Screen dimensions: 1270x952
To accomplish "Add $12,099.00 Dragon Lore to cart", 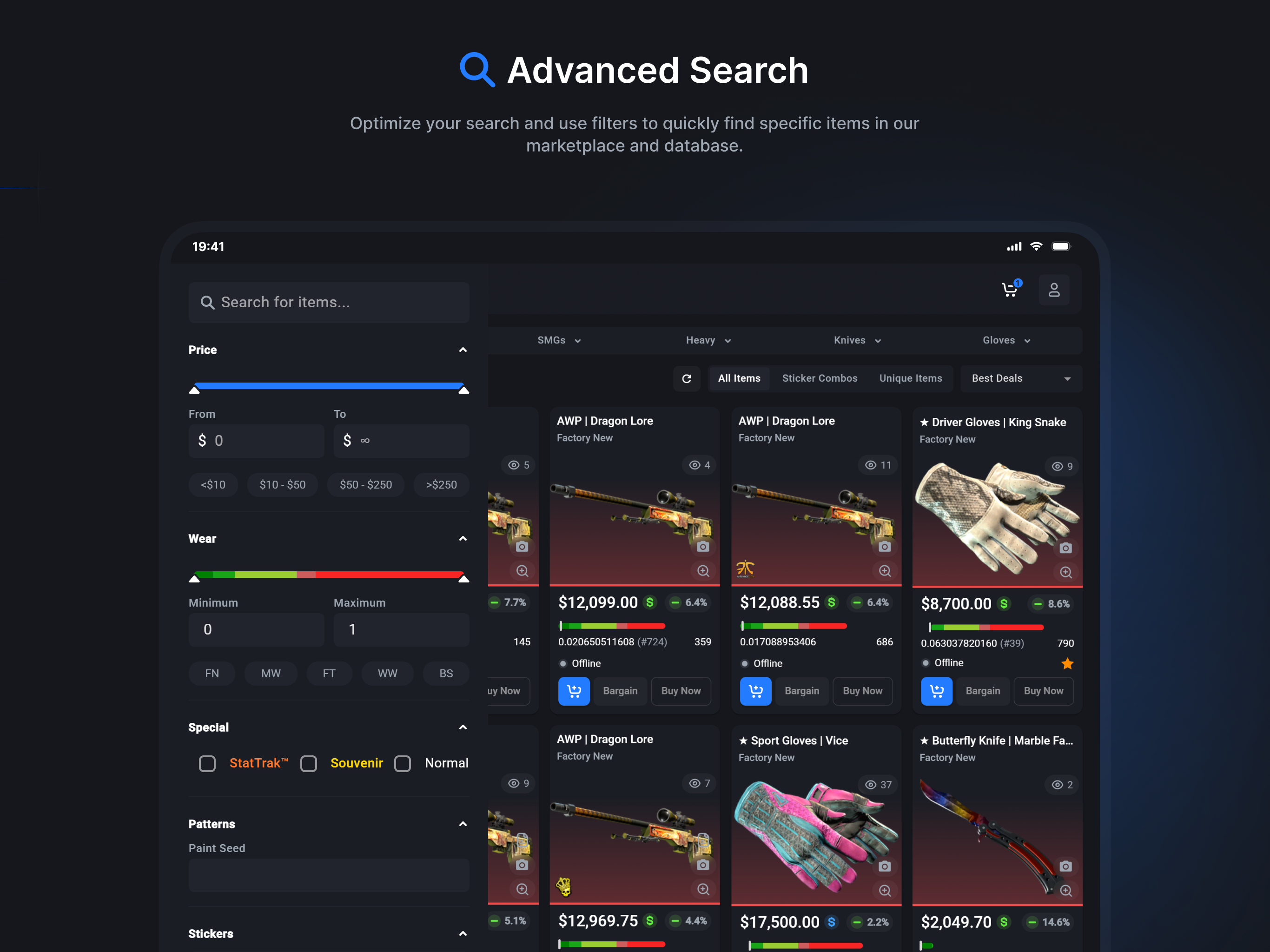I will pos(574,691).
